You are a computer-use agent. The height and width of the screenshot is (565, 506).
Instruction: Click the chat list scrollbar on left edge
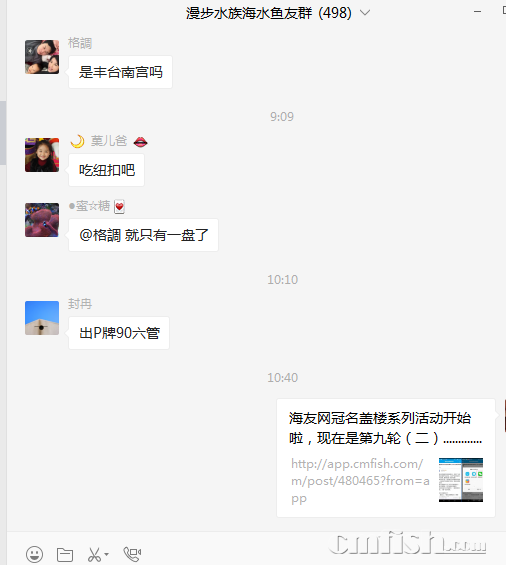(3, 133)
